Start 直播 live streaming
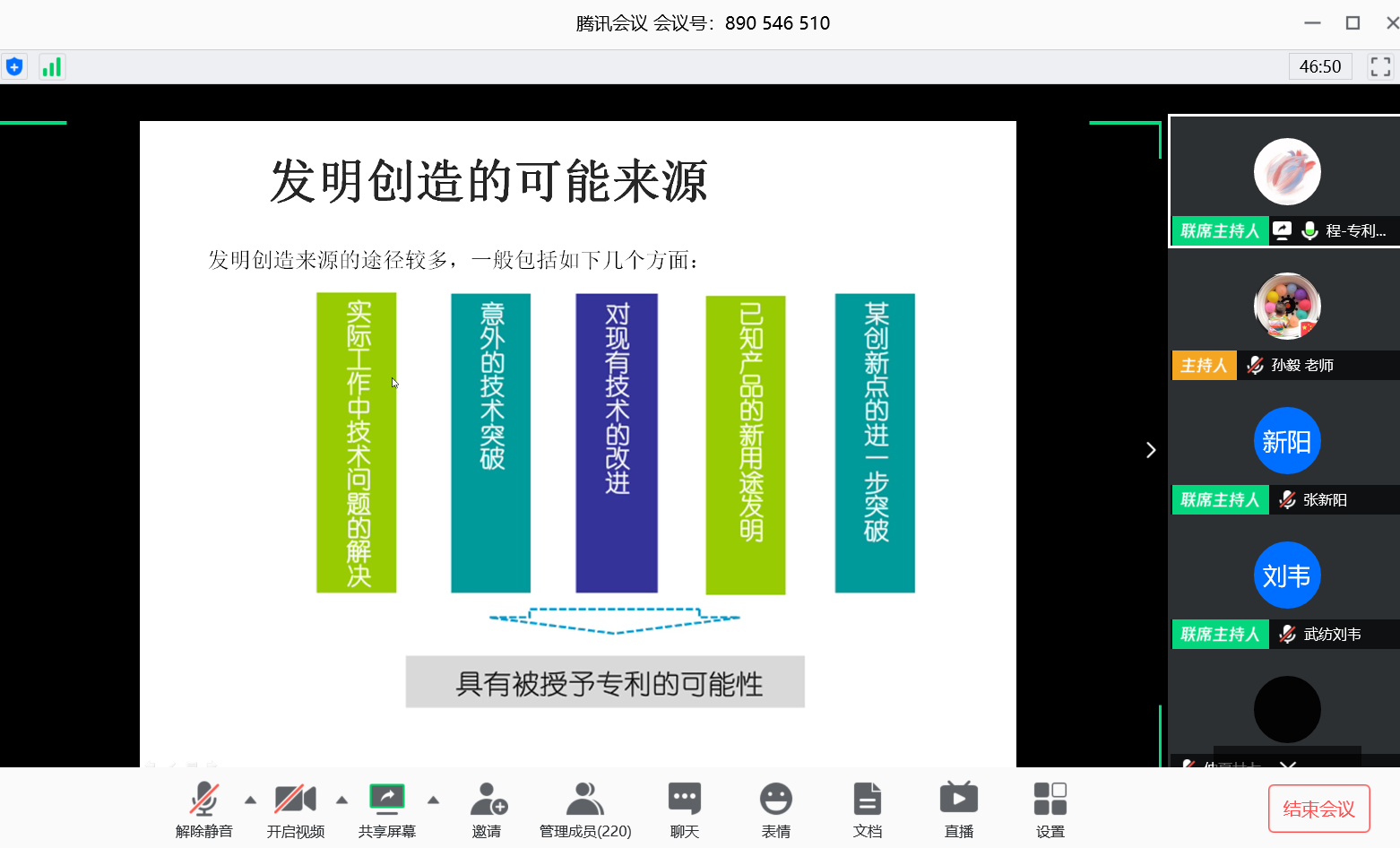This screenshot has width=1400, height=848. pos(958,809)
